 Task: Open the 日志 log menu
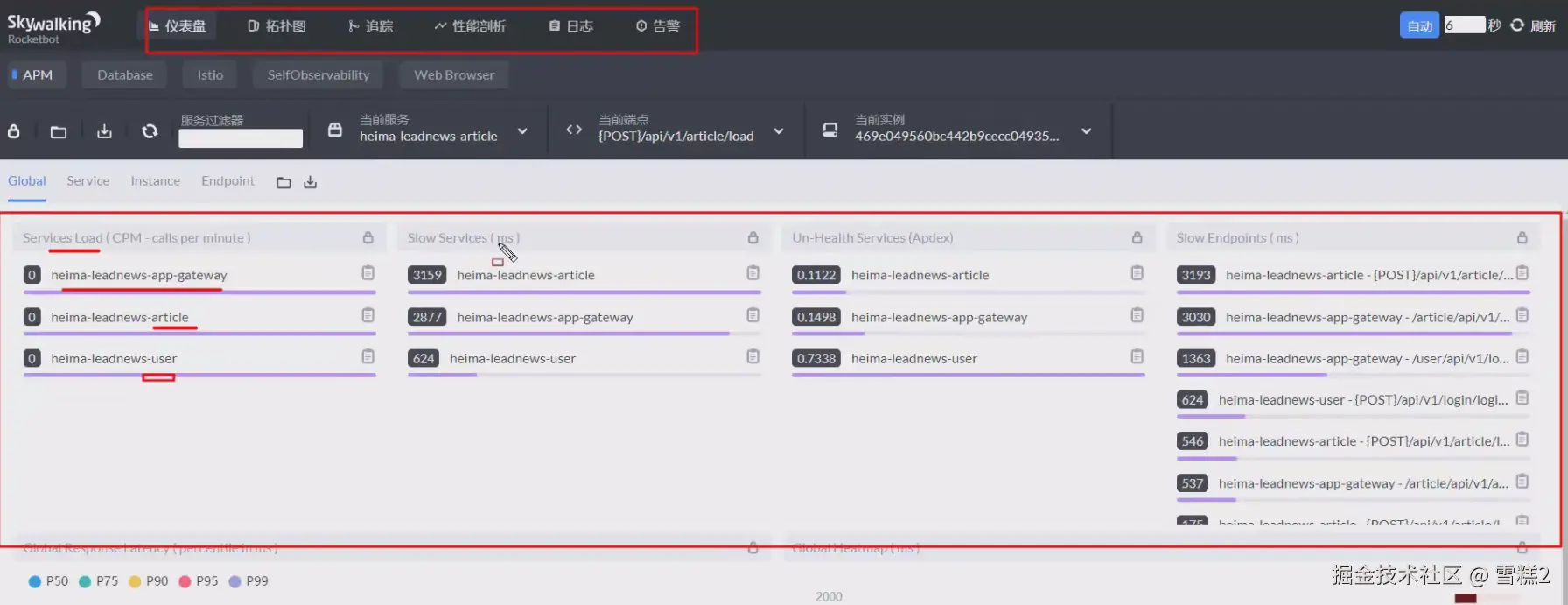(x=571, y=26)
